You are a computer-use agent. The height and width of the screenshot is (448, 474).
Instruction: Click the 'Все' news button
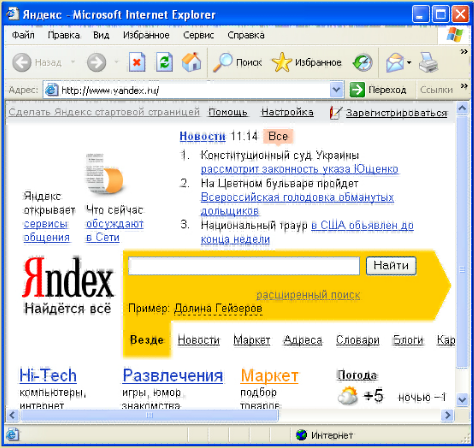(278, 136)
